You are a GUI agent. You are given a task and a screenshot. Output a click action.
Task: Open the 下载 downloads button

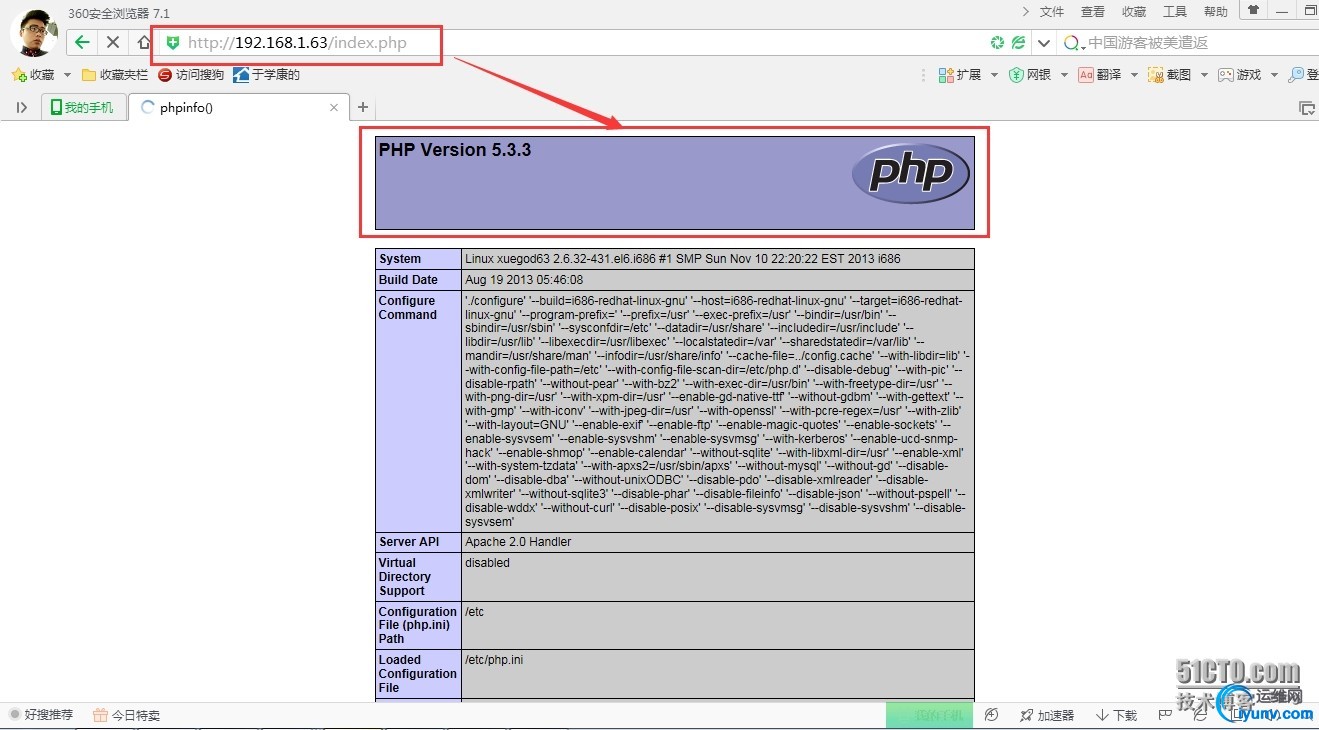click(1117, 715)
